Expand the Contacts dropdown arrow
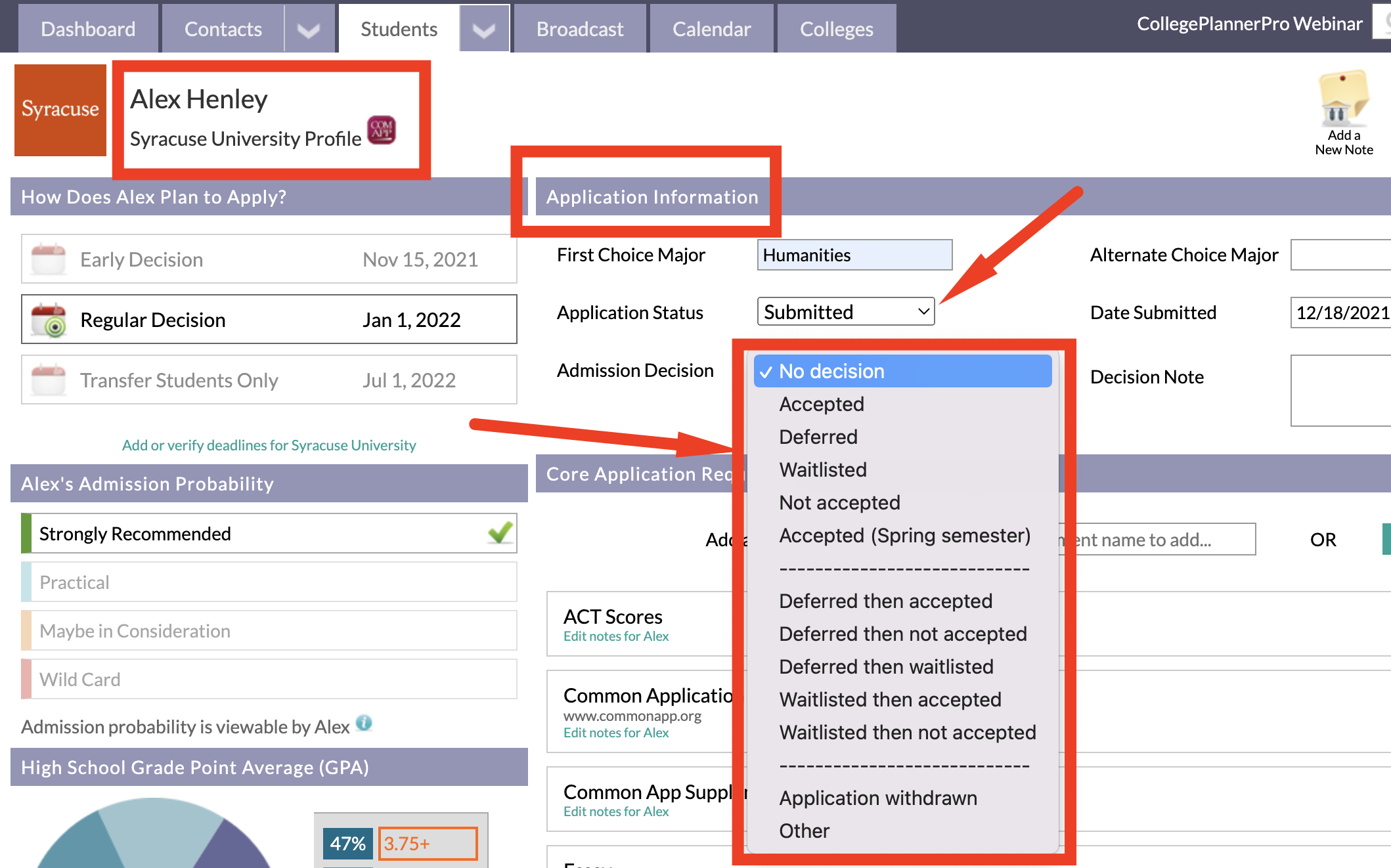Image resolution: width=1391 pixels, height=868 pixels. (309, 29)
